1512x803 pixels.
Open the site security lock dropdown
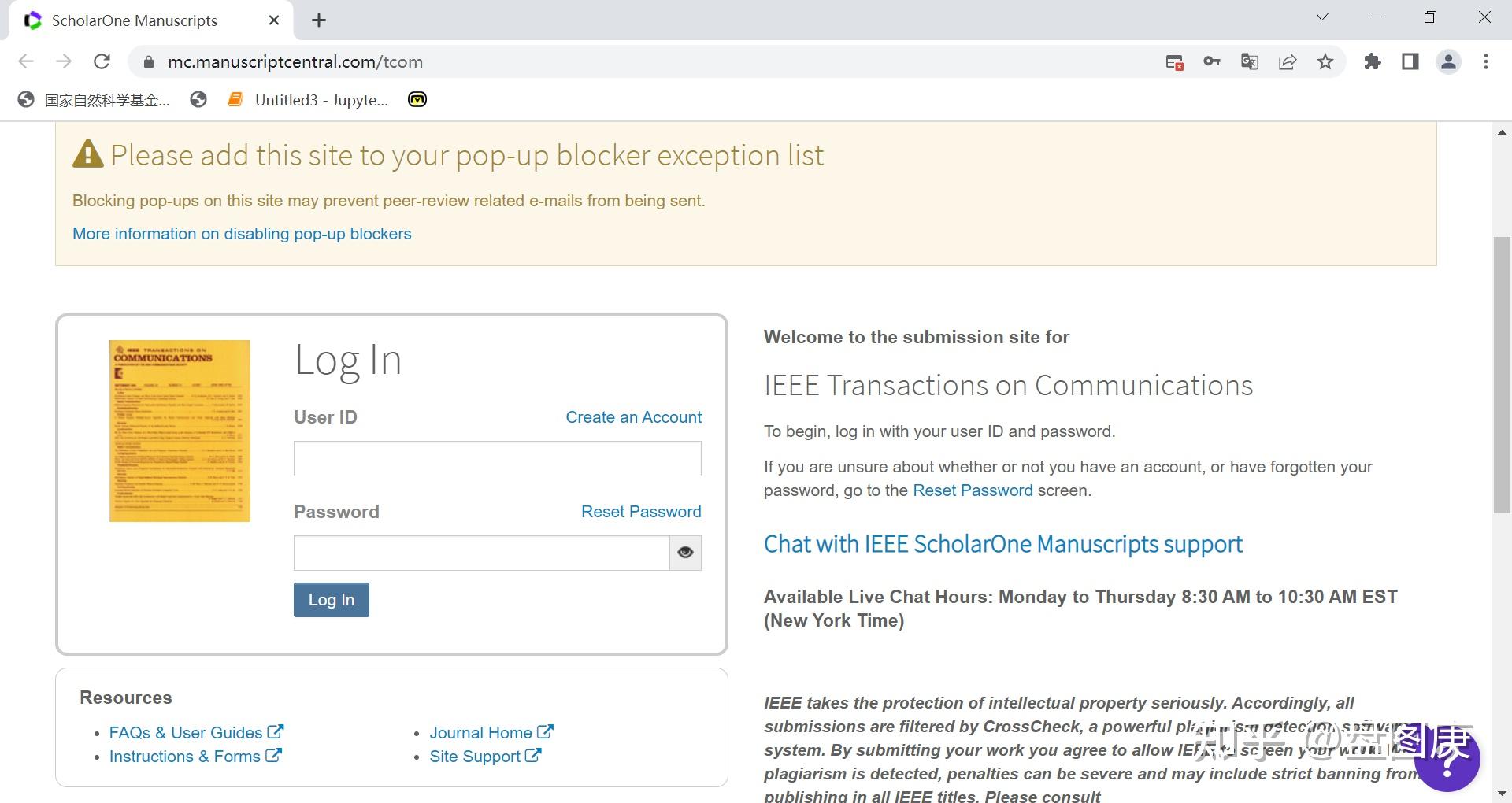coord(149,61)
